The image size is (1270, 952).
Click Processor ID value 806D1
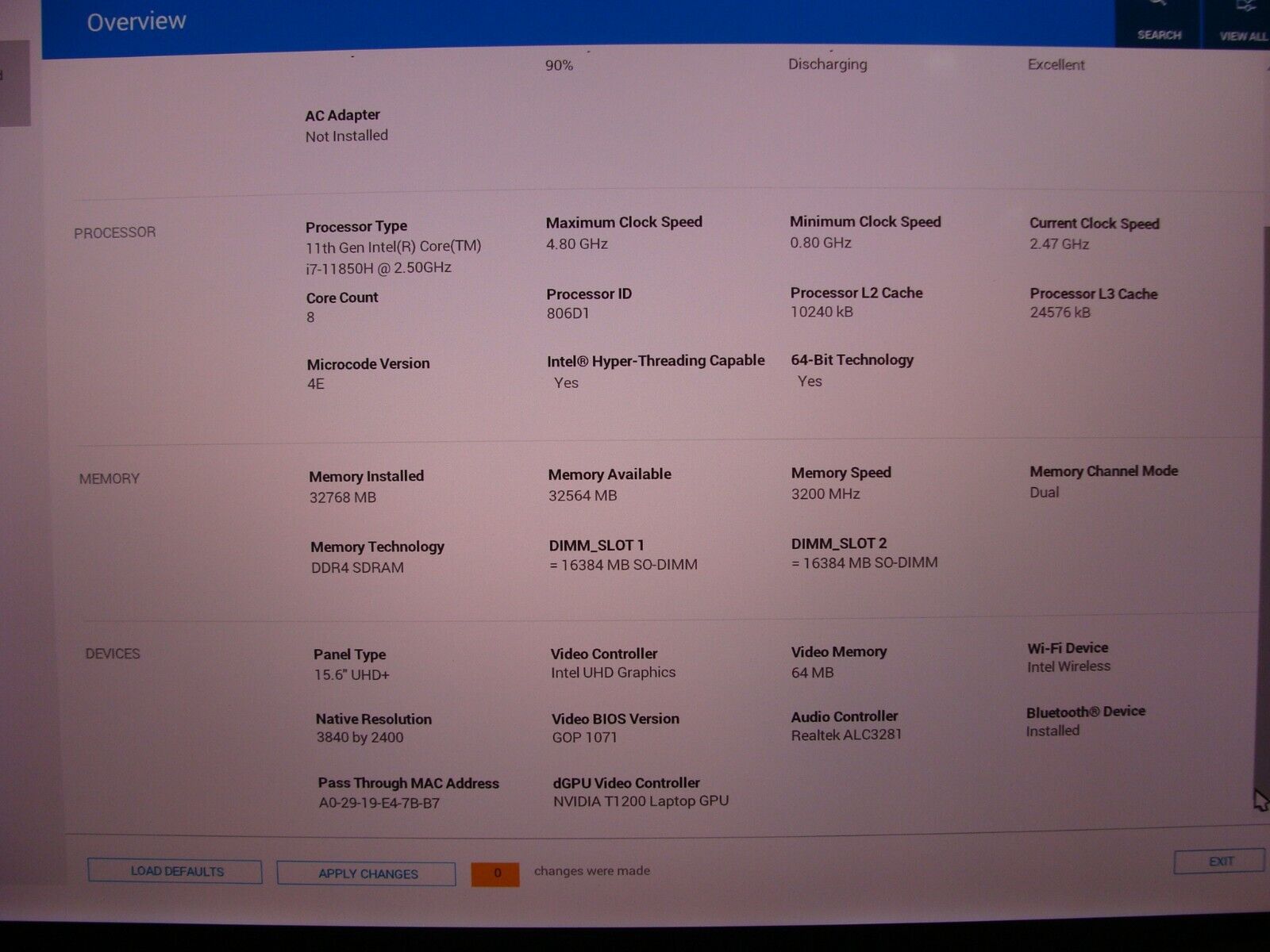(x=568, y=313)
